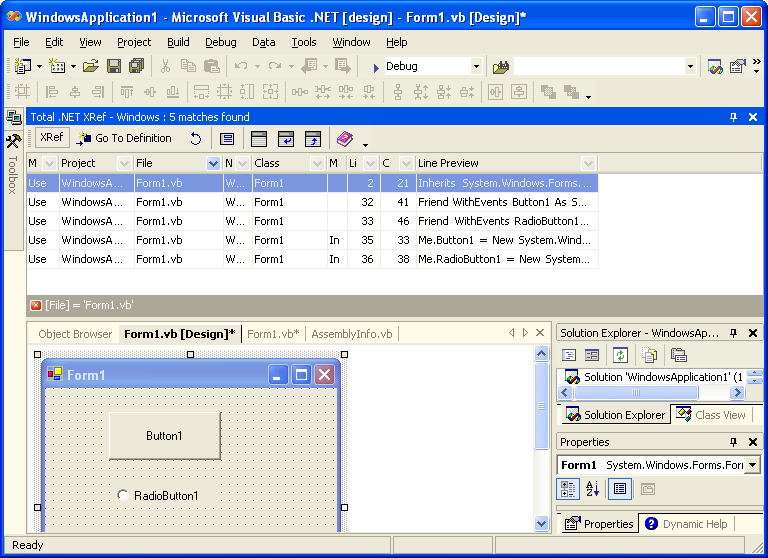Save the file with the floppy icon

click(114, 66)
